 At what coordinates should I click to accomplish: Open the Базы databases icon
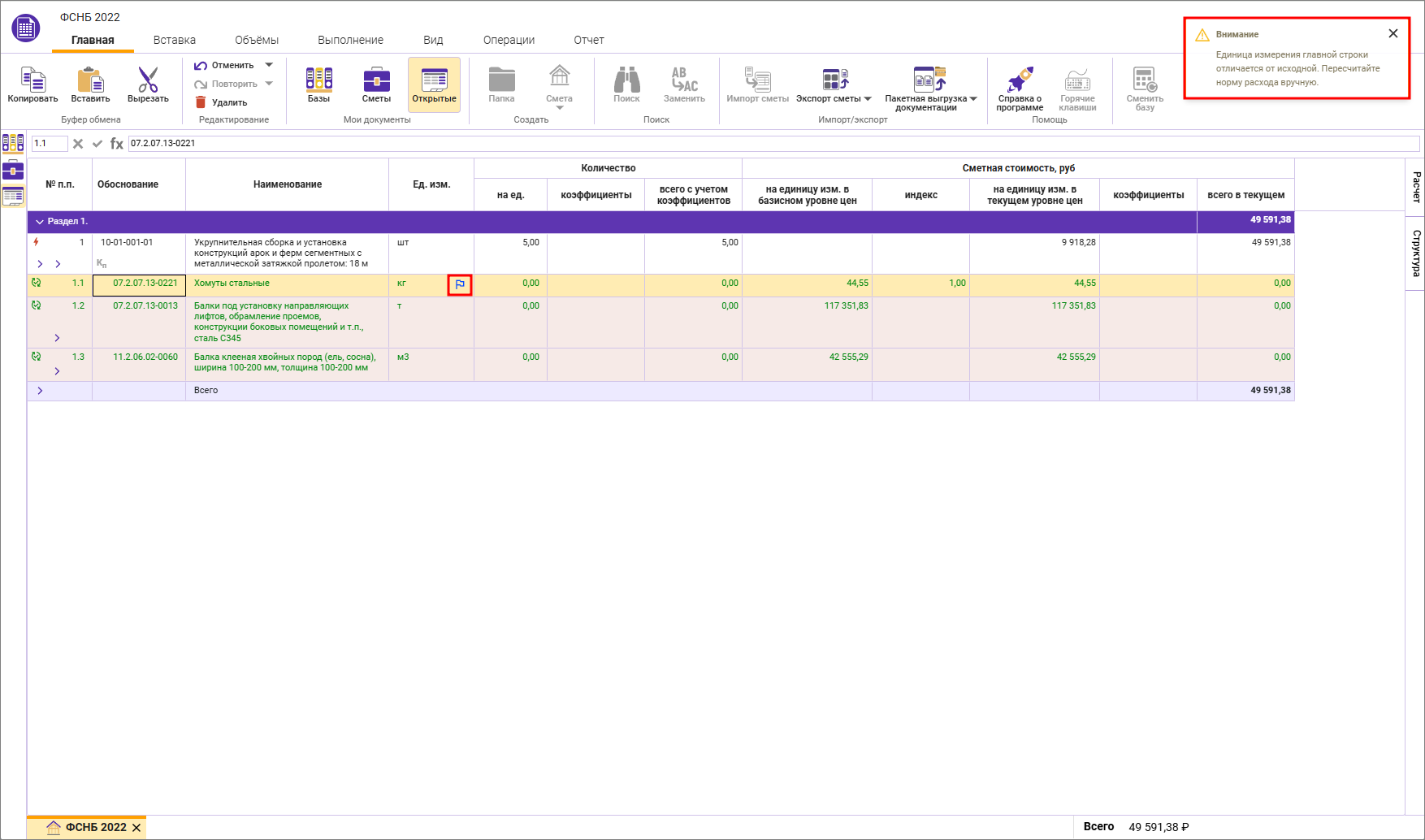[318, 80]
